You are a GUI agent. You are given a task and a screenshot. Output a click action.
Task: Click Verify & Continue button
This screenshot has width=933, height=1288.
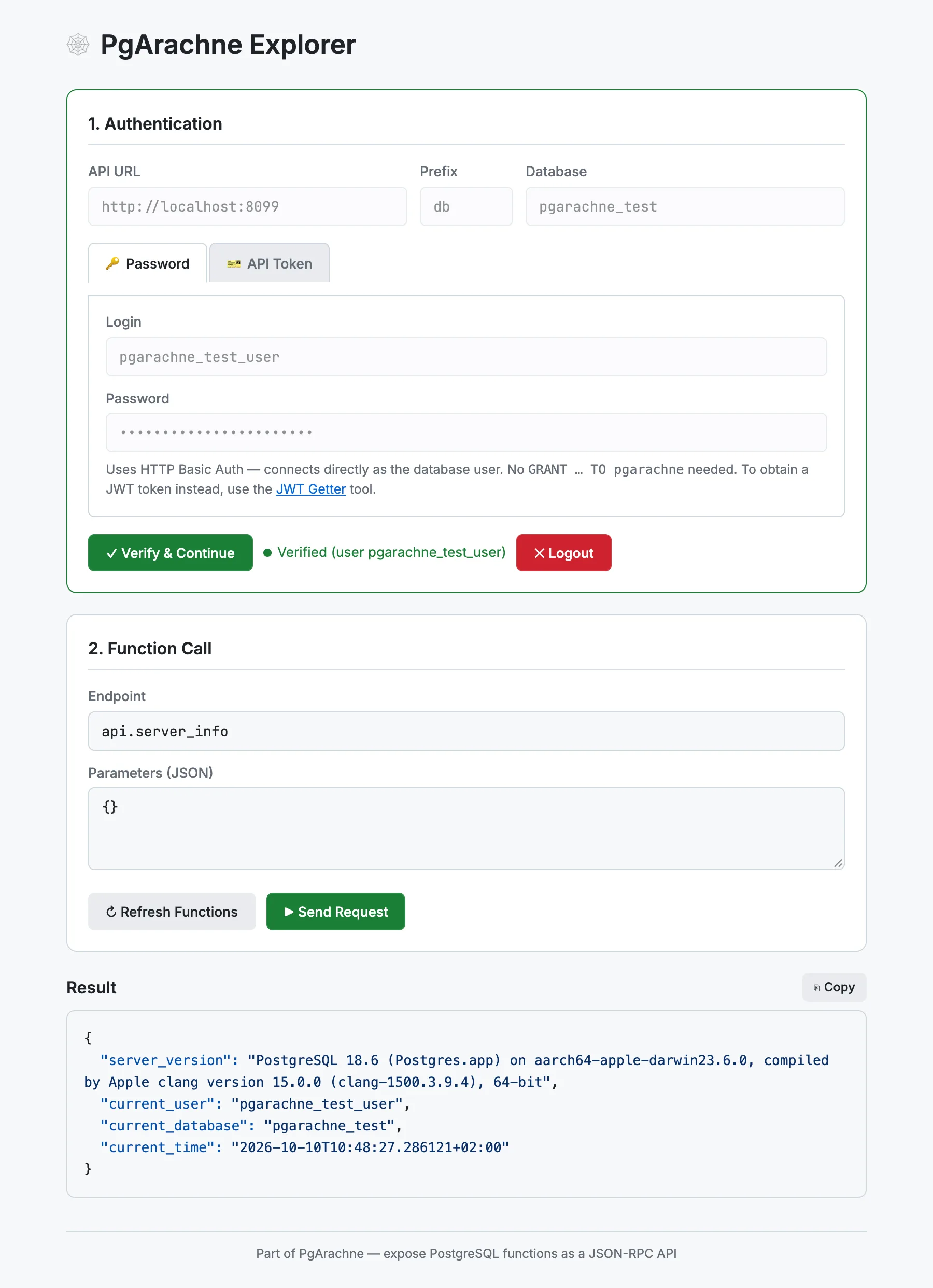point(171,553)
